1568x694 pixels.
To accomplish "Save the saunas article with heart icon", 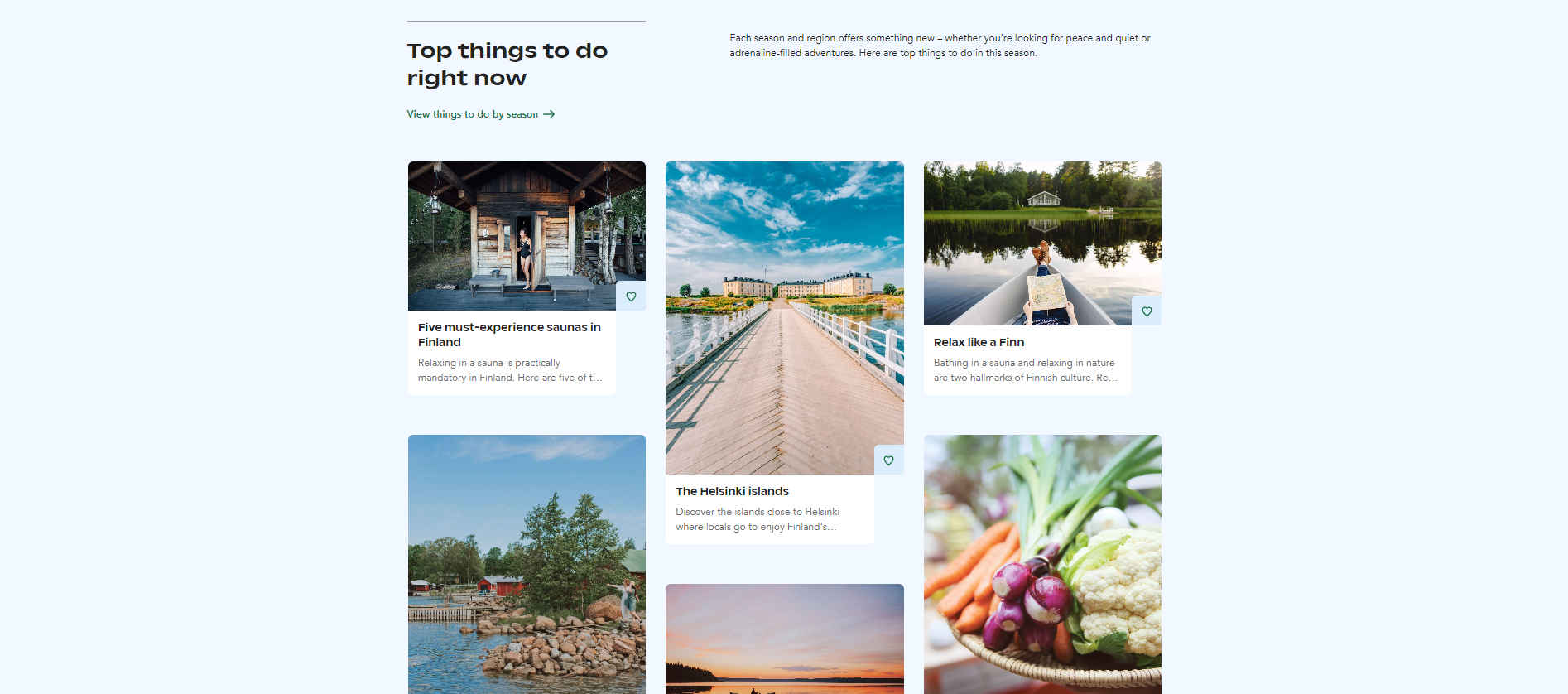I will 631,296.
